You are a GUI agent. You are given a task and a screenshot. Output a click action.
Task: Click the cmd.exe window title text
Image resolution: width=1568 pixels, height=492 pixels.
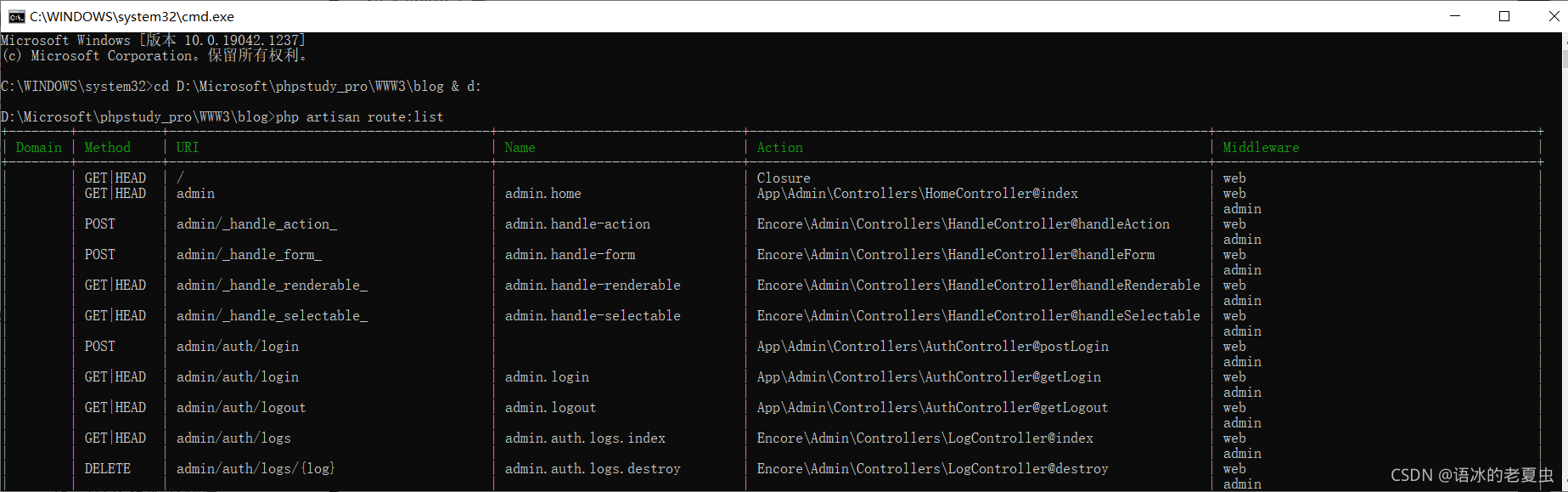coord(132,17)
